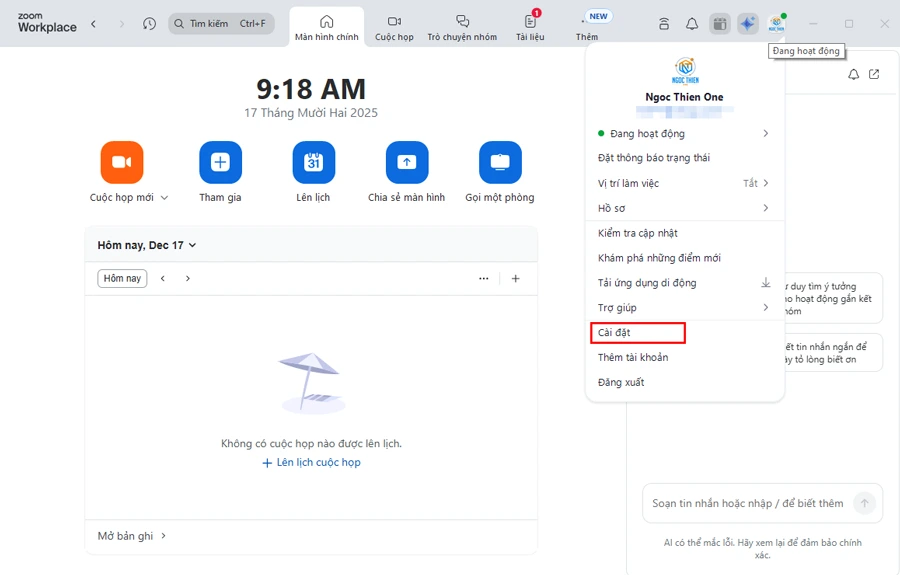Expand the Hôm nay, Dec 17 date dropdown
900x575 pixels.
click(x=147, y=245)
